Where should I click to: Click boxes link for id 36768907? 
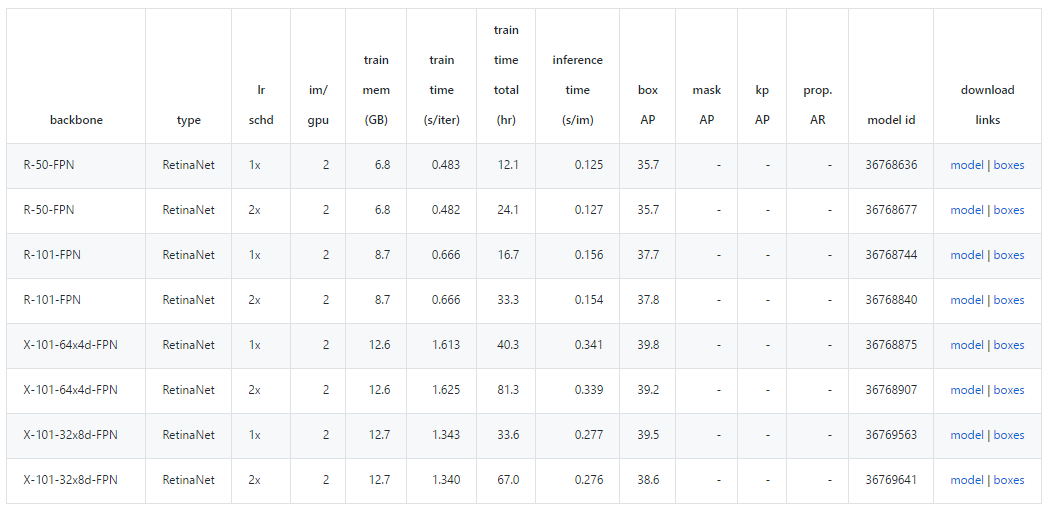pos(1008,390)
